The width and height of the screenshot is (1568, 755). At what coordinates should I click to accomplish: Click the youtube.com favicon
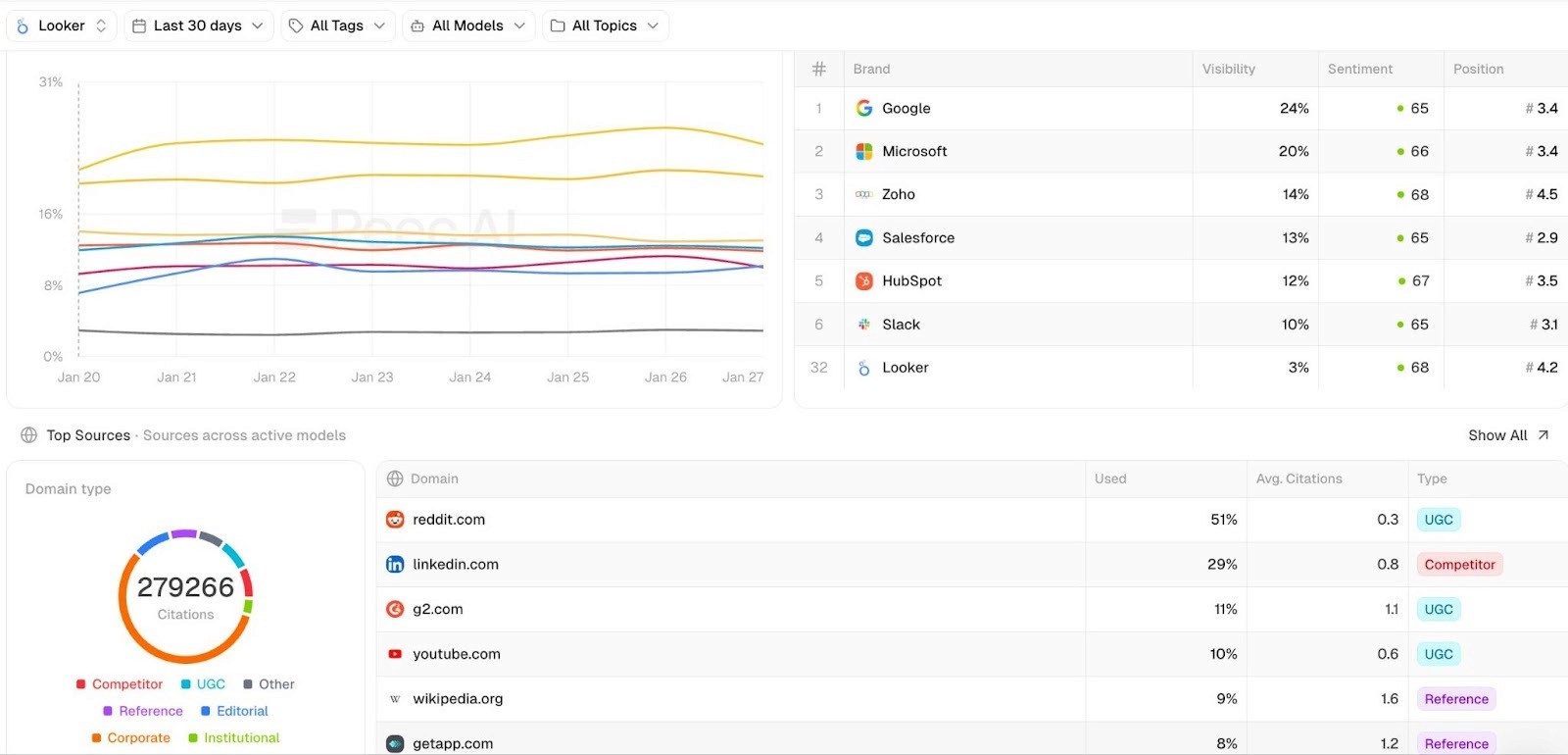point(395,654)
